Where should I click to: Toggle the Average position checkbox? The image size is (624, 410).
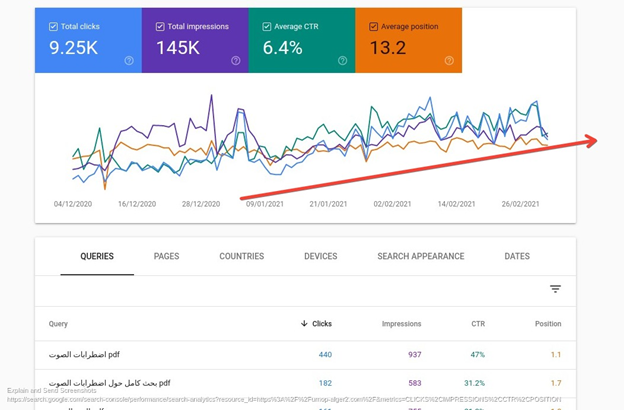click(x=373, y=27)
